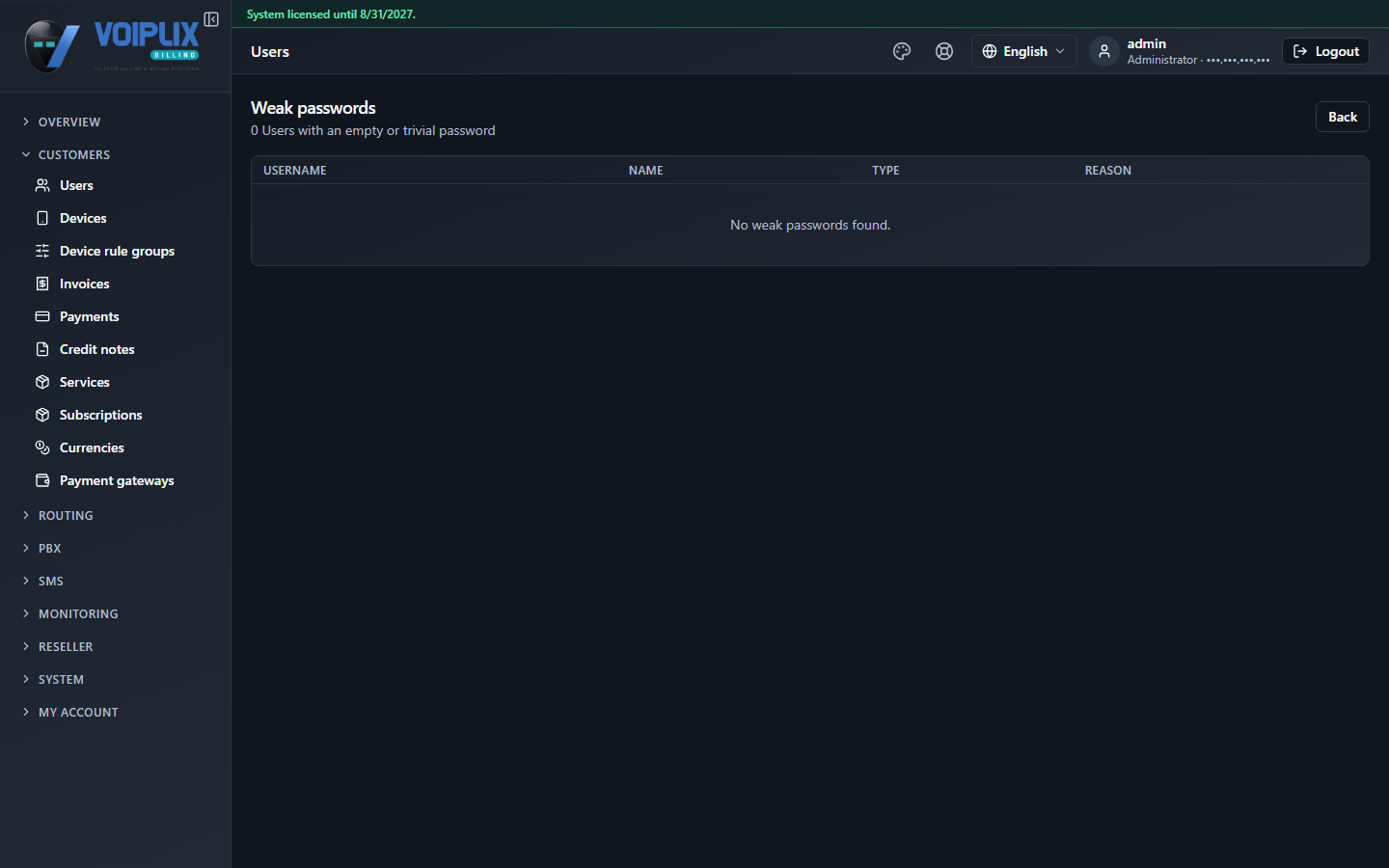
Task: Click the 'Weak passwords' heading
Action: (x=313, y=108)
